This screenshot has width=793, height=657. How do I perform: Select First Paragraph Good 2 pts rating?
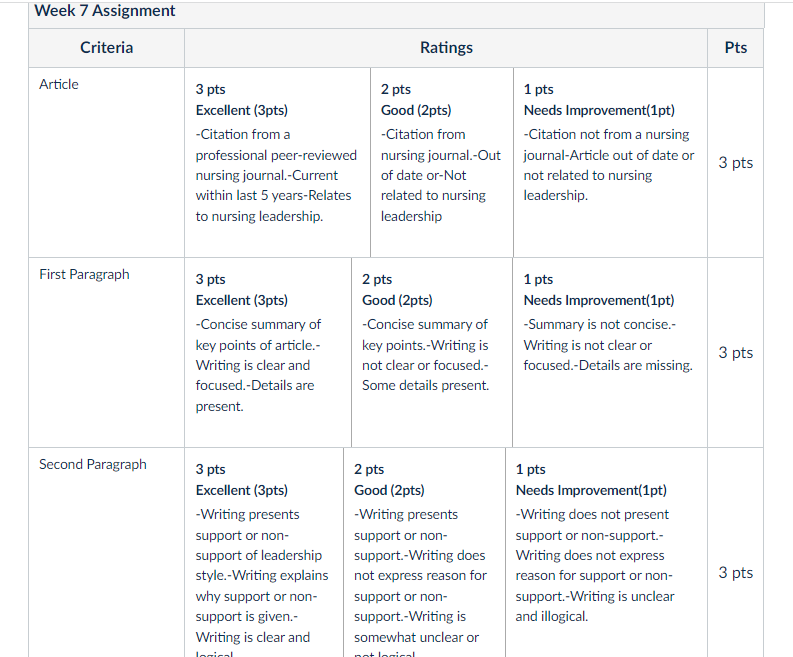click(x=432, y=353)
